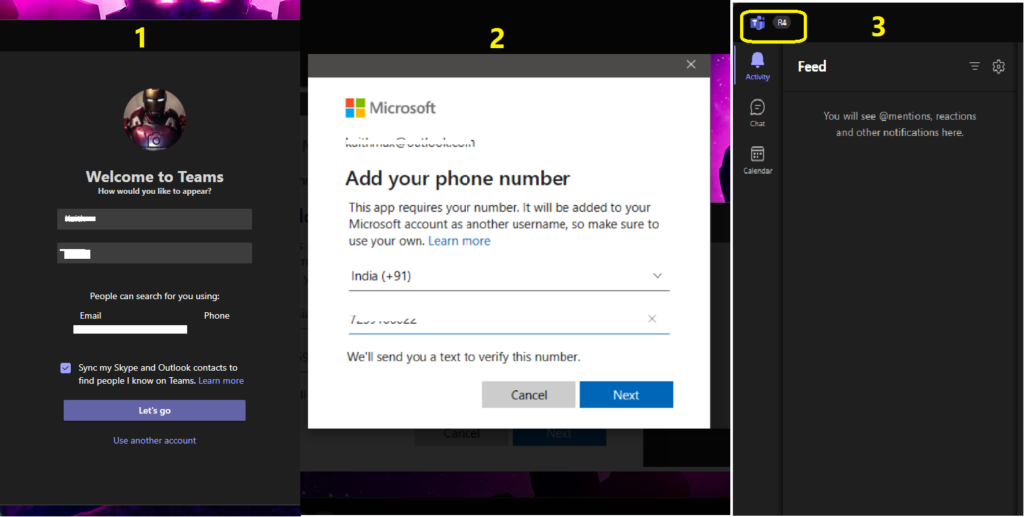The height and width of the screenshot is (517, 1024).
Task: Click the R4 badge next to Teams logo
Action: coord(782,22)
